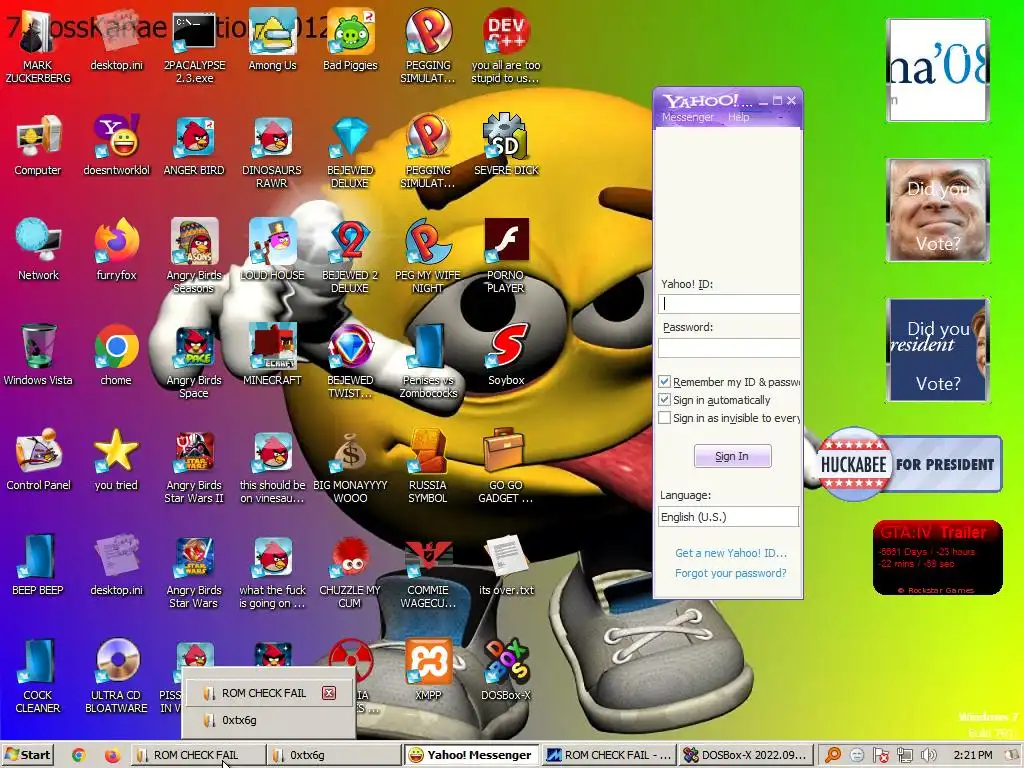Enable 'Sign in as invisible to everyone'

tap(664, 418)
